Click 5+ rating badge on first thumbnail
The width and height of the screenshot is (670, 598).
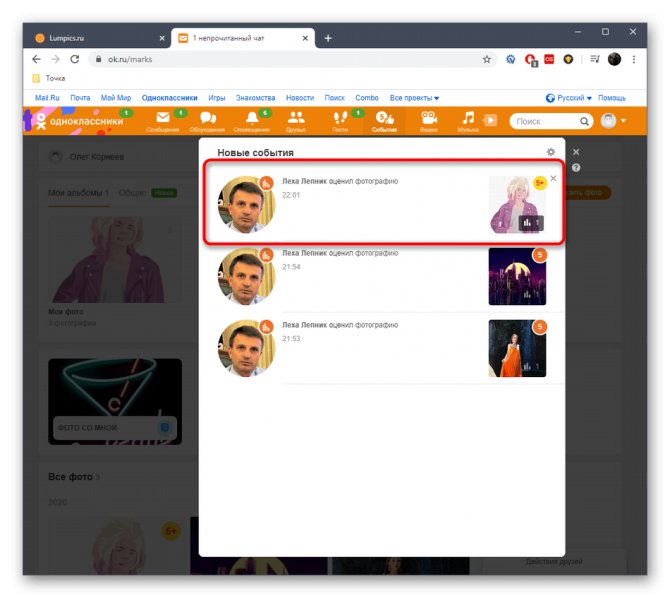(x=540, y=183)
